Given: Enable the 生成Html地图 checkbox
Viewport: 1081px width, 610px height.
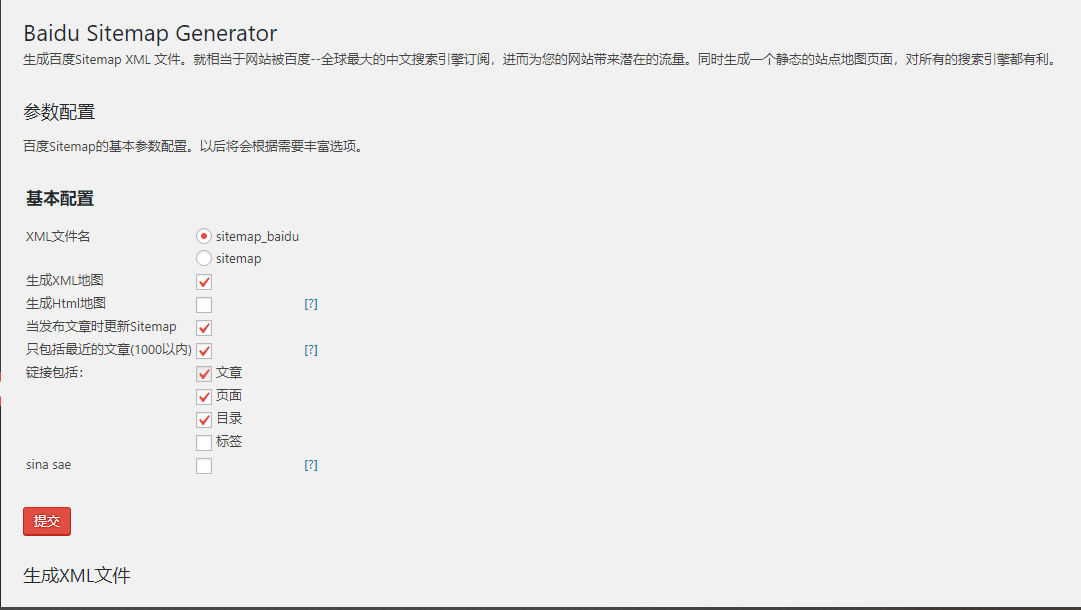Looking at the screenshot, I should (204, 305).
